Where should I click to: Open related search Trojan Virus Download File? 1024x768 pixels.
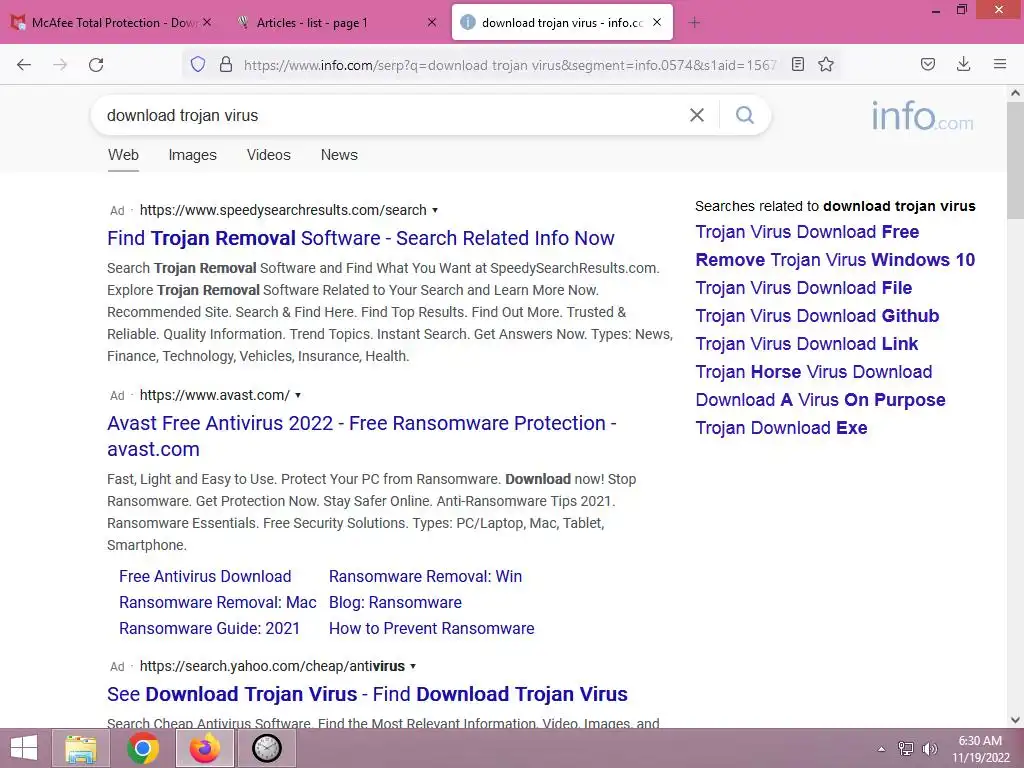804,288
